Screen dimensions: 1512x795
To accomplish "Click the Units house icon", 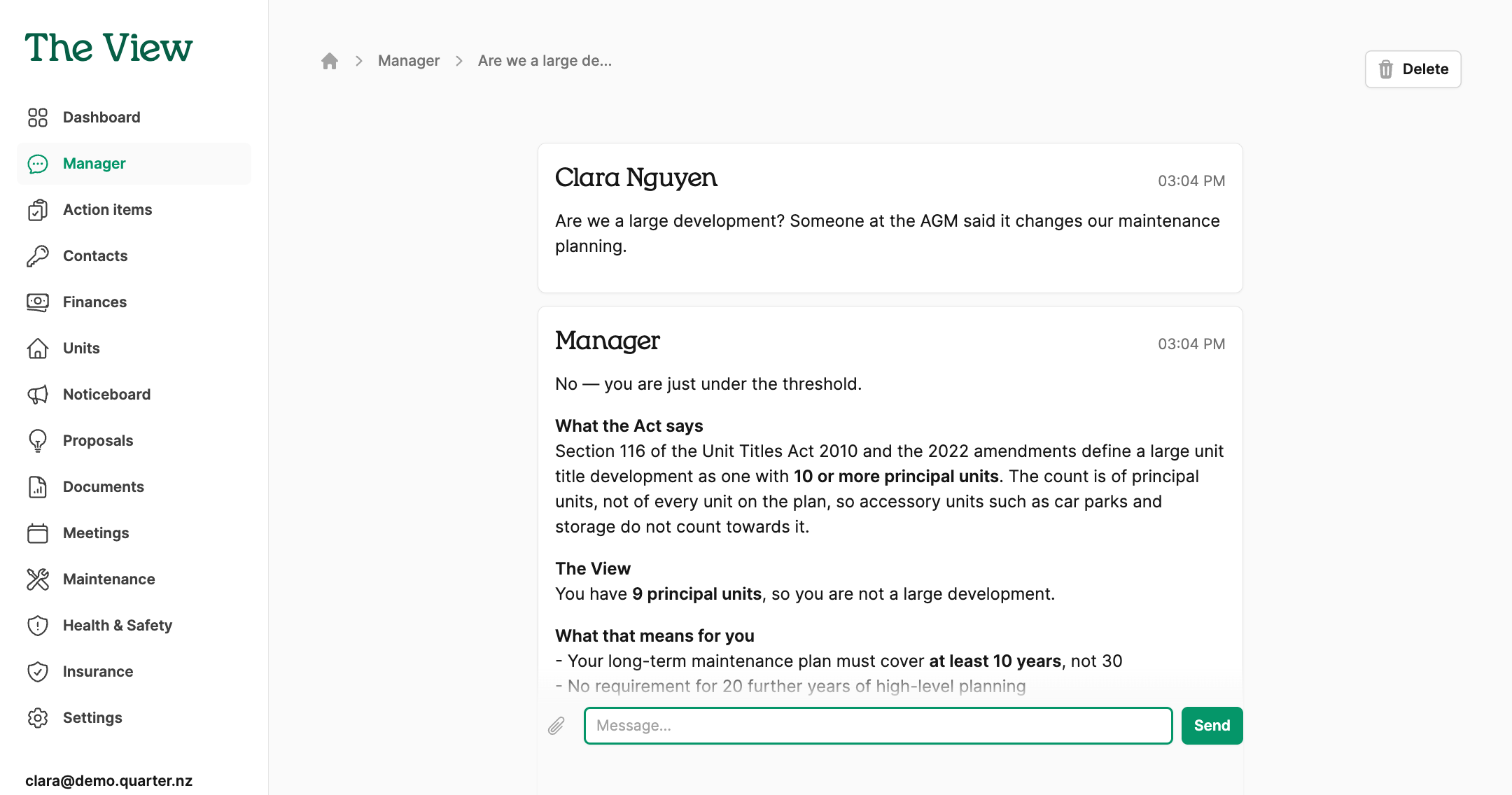I will 38,349.
